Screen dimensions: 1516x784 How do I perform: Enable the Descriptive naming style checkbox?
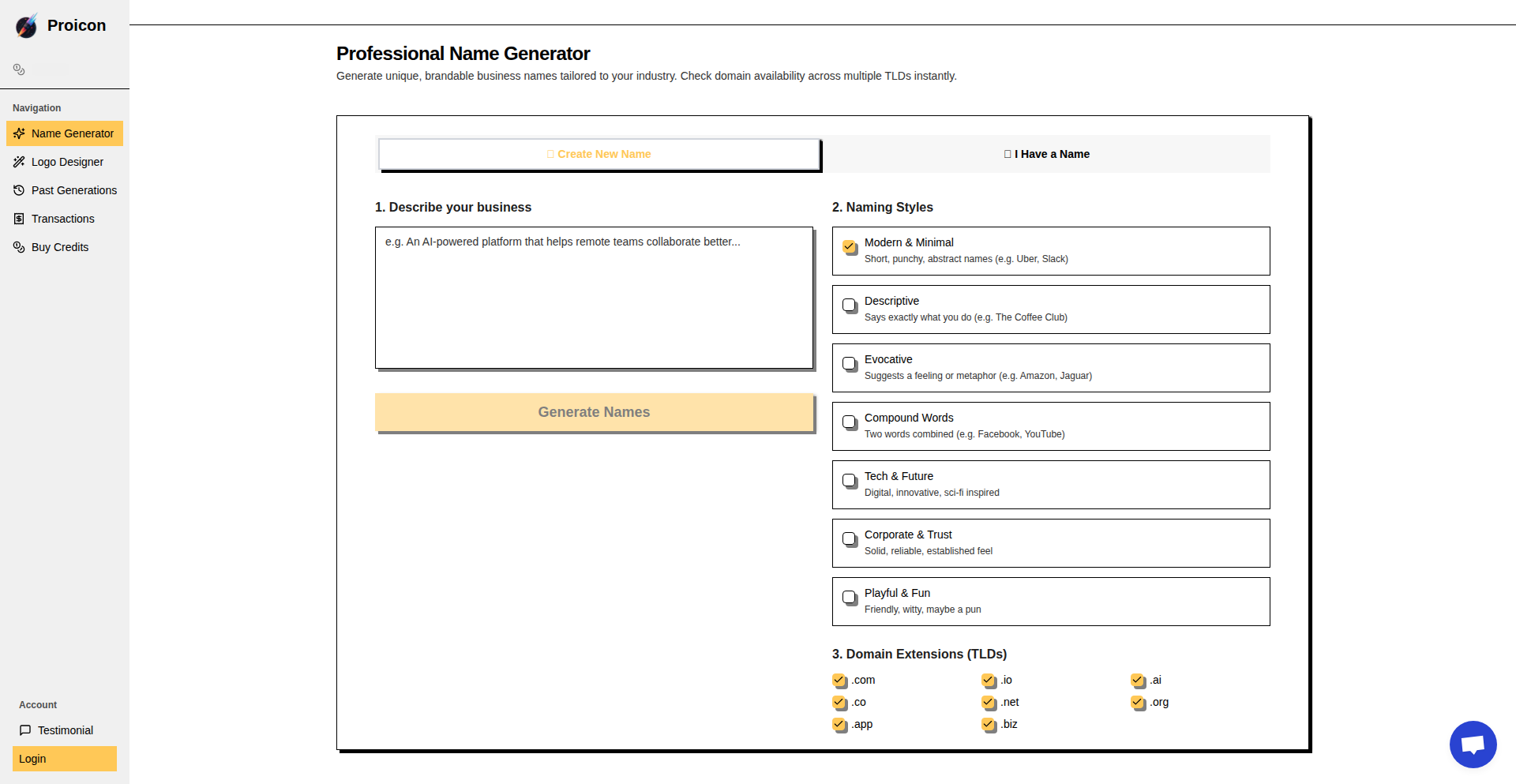(850, 305)
